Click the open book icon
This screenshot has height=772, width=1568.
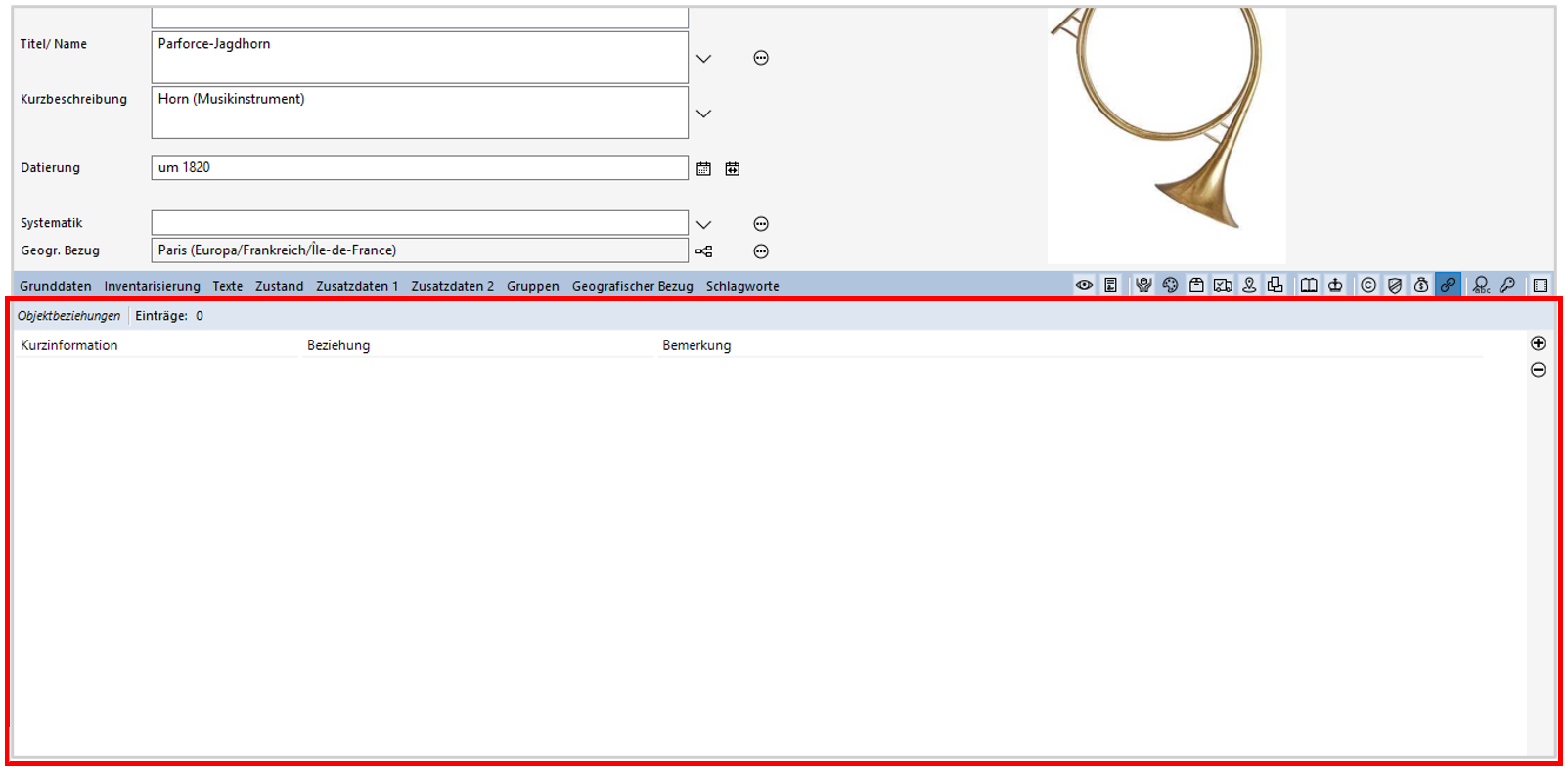pos(1308,285)
